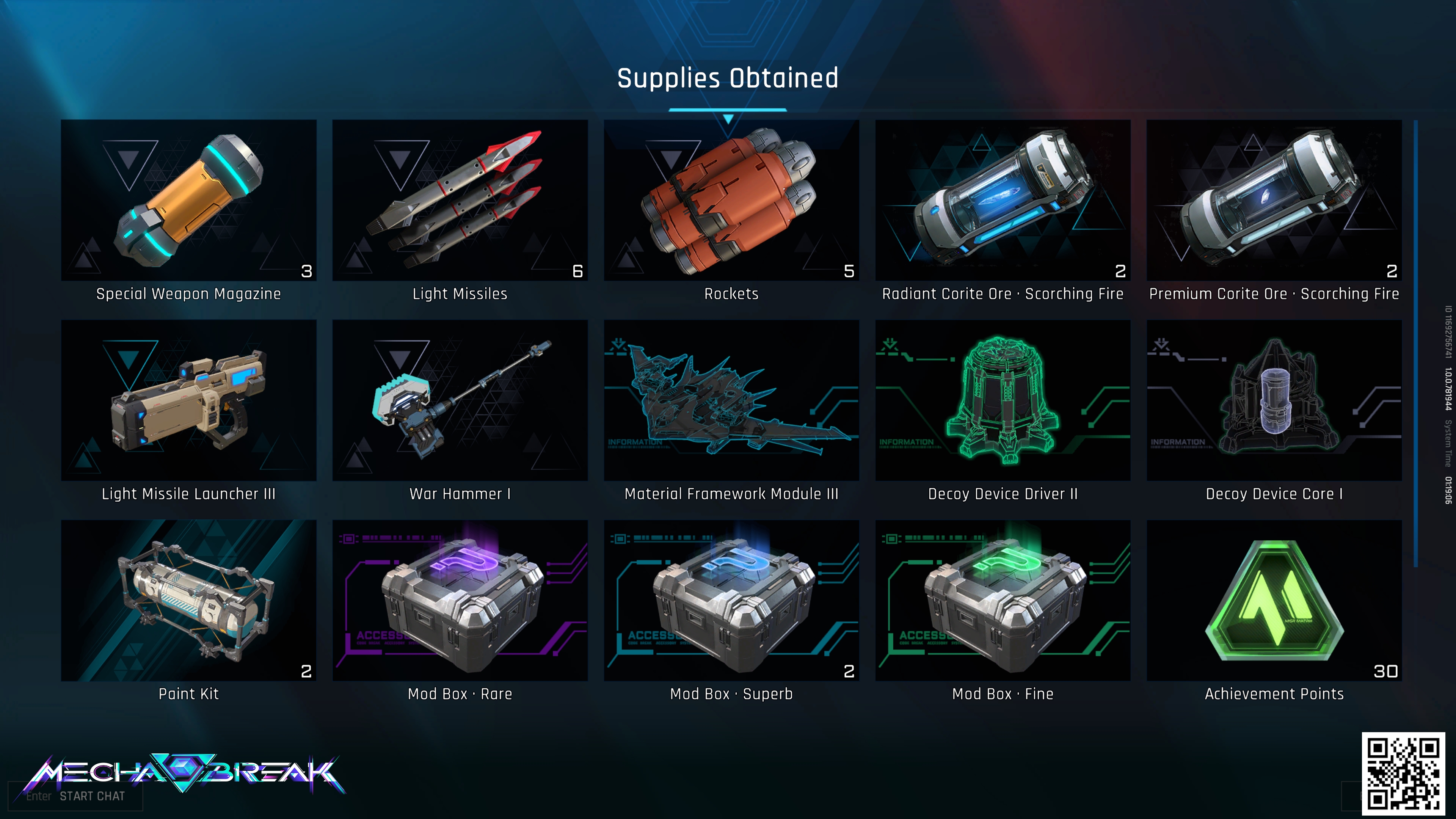Viewport: 1456px width, 819px height.
Task: Click the green Achievement Points badge
Action: [x=1274, y=600]
